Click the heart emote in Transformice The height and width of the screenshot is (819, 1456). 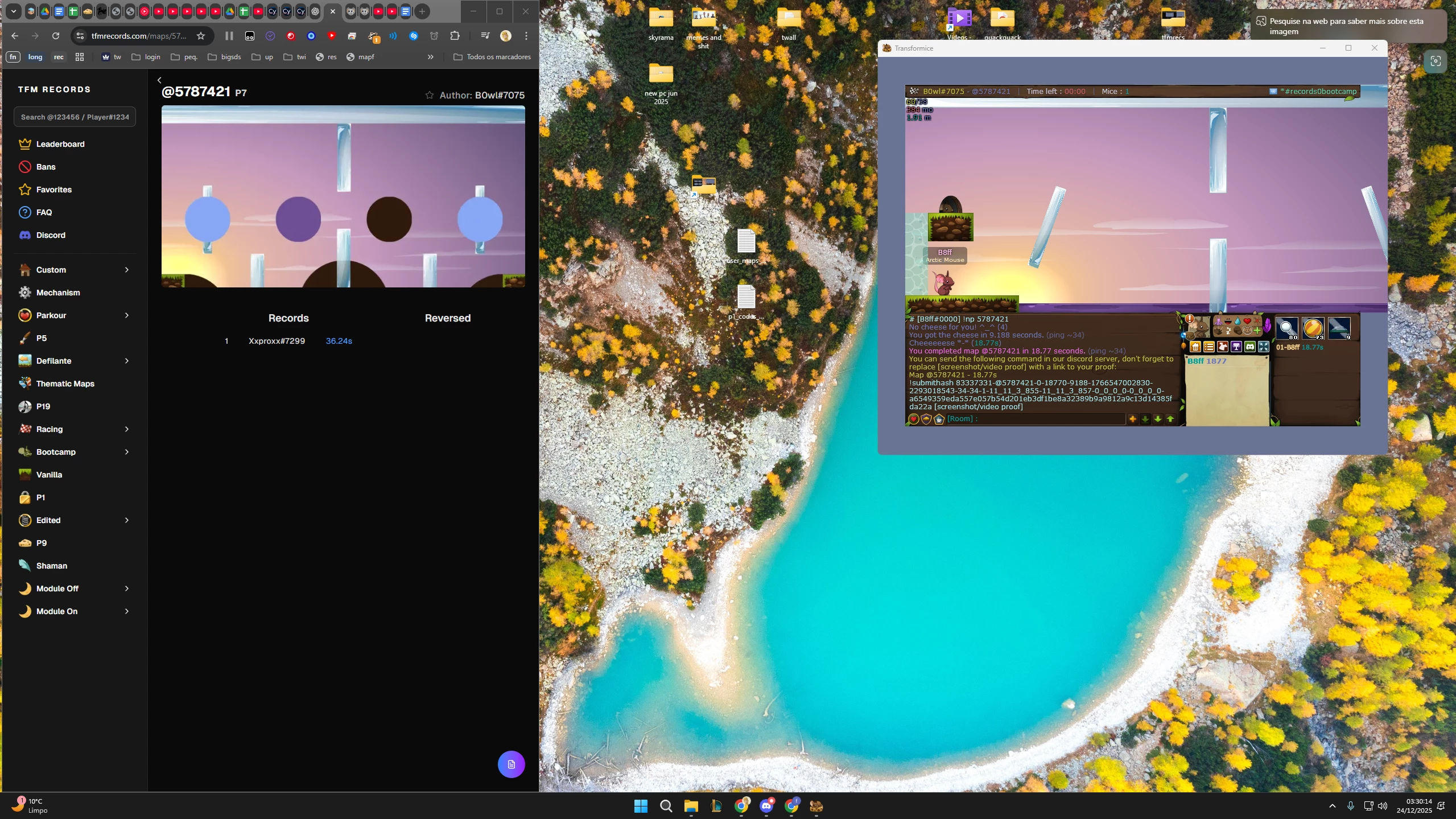1247,321
